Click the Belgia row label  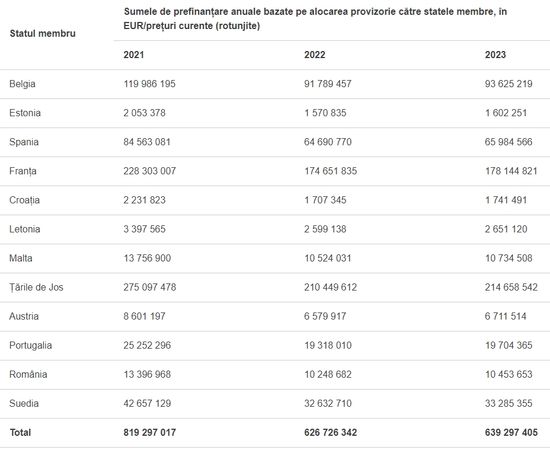click(x=22, y=84)
